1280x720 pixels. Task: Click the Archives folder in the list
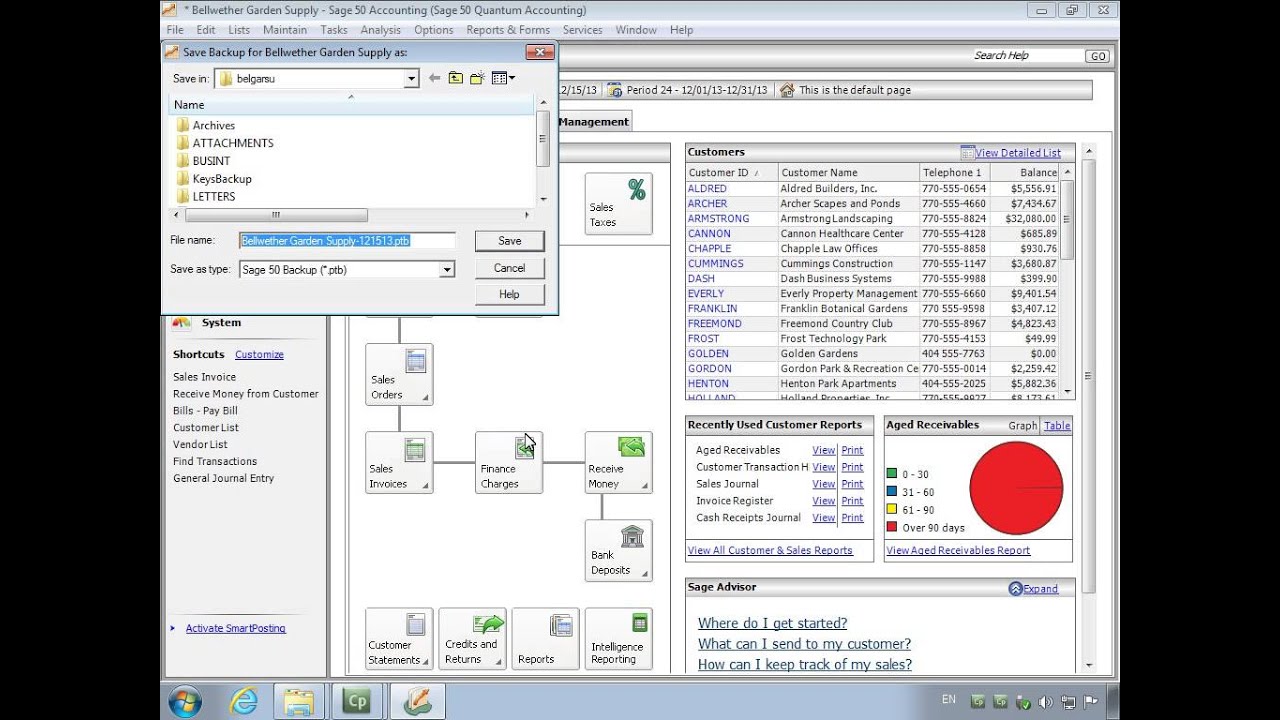point(205,125)
